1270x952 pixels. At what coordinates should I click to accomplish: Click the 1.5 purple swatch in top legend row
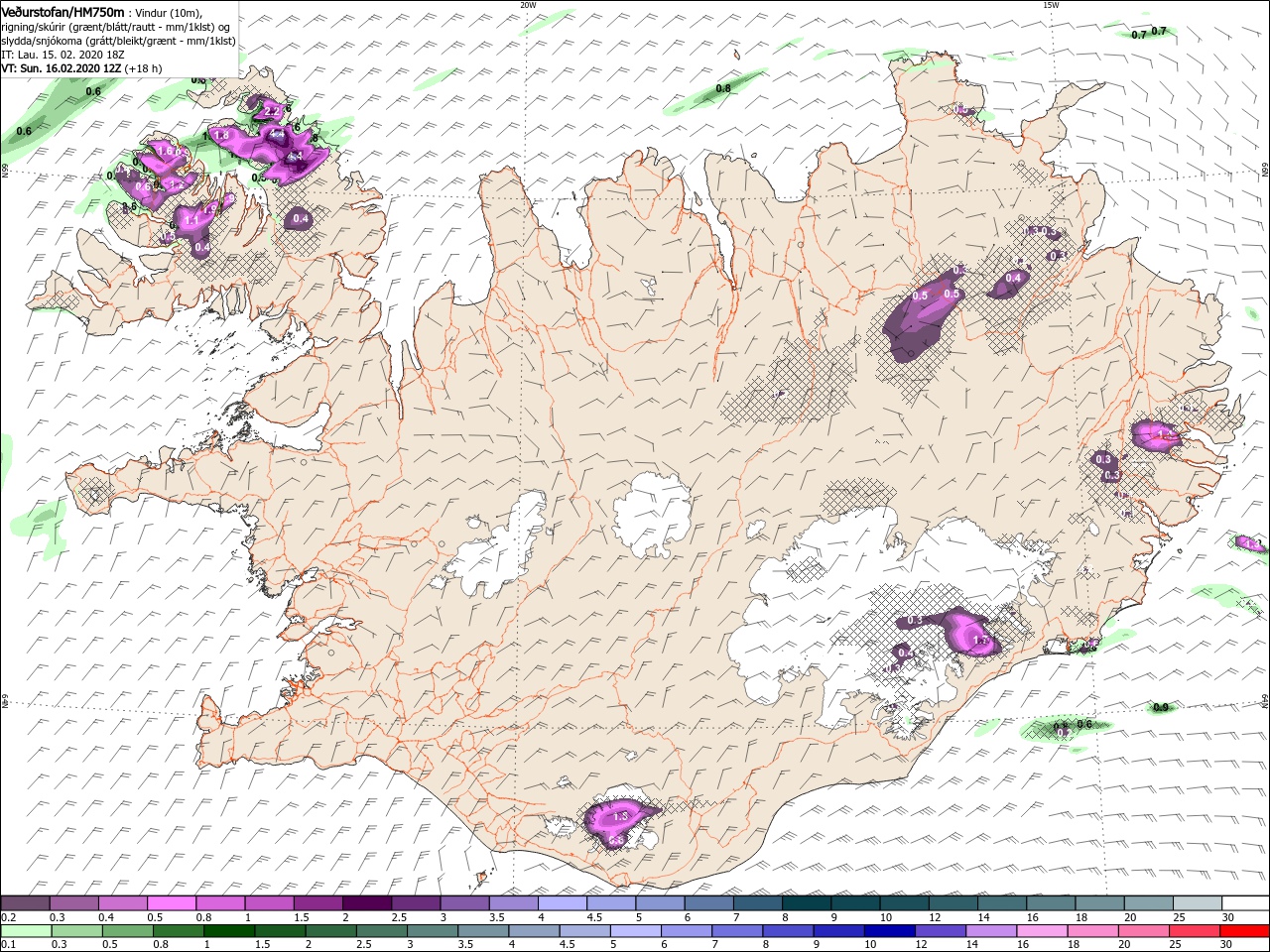coord(317,903)
